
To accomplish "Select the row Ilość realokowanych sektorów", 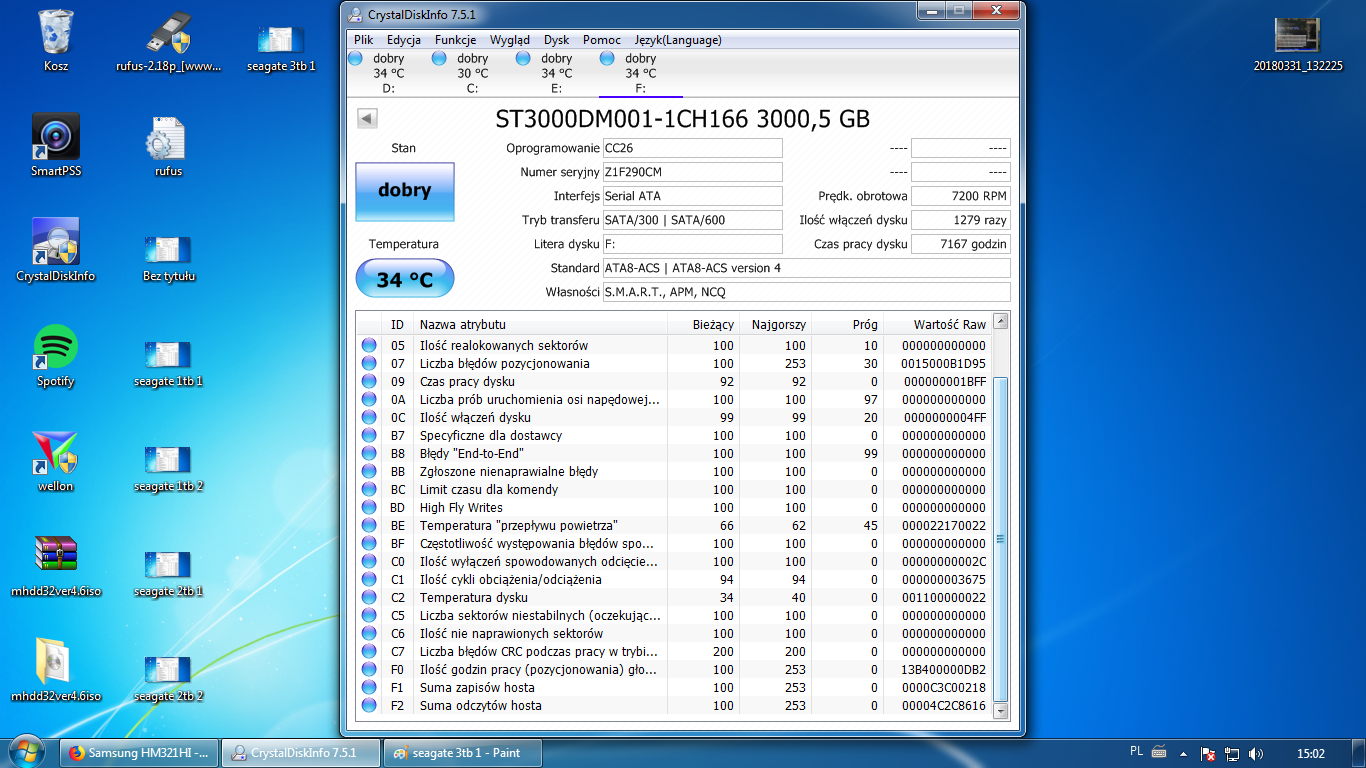I will click(x=675, y=345).
